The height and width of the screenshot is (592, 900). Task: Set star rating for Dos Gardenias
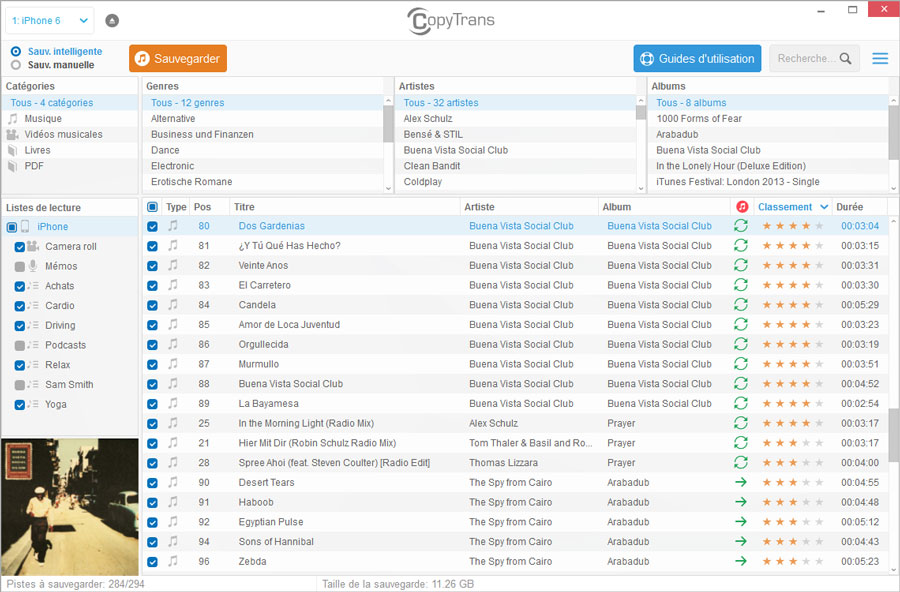[792, 226]
